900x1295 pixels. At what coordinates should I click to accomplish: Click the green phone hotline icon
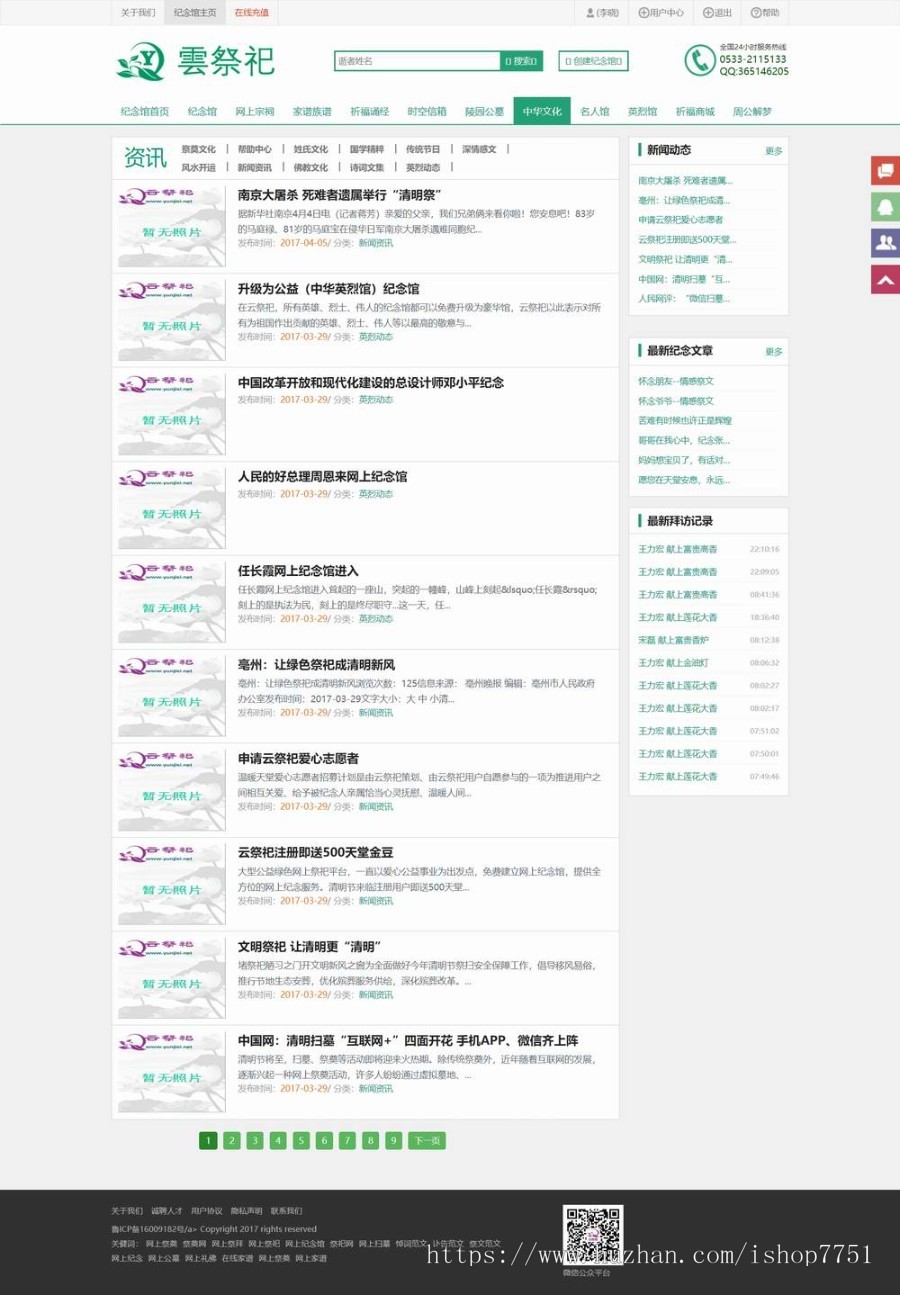point(700,60)
